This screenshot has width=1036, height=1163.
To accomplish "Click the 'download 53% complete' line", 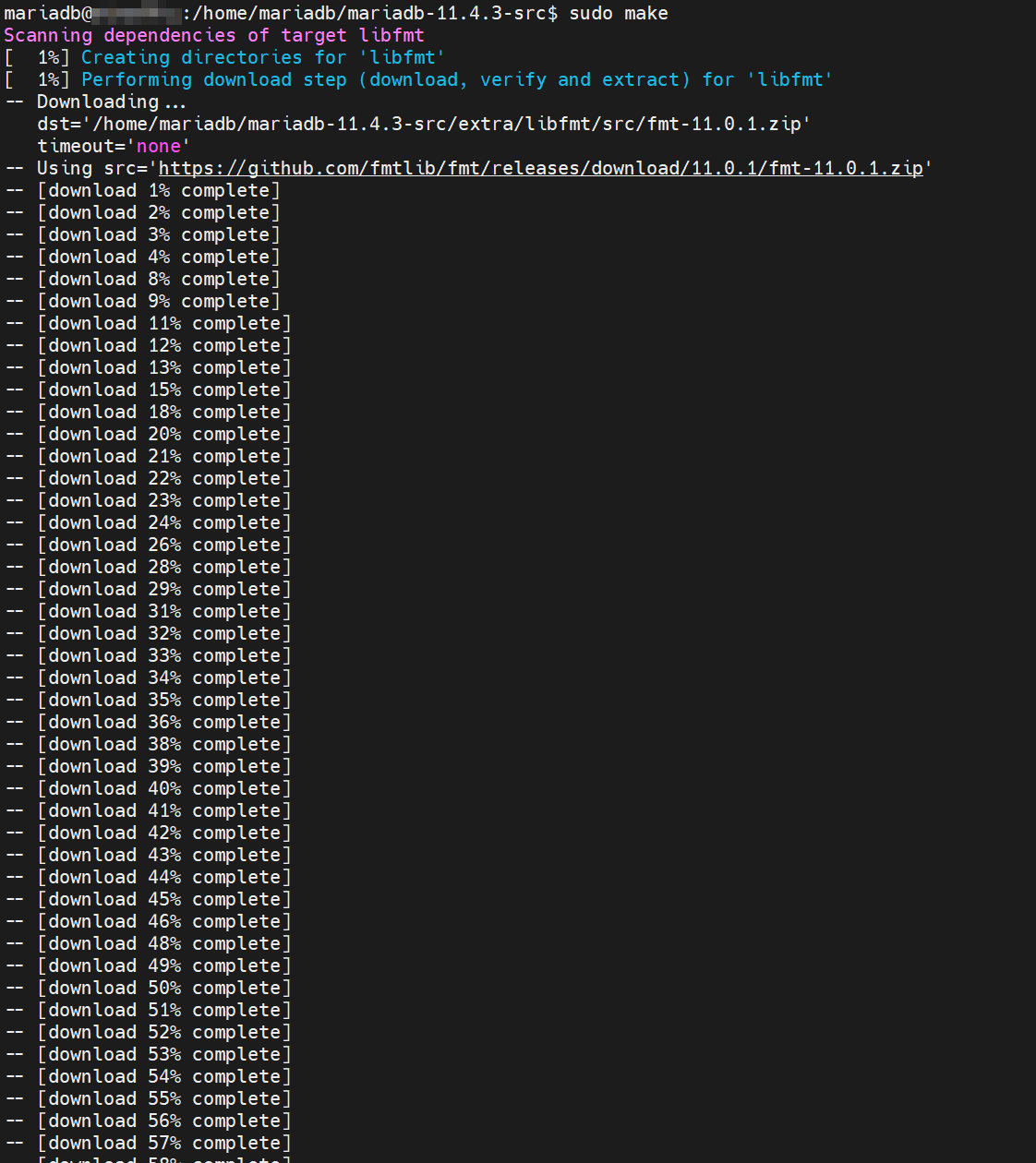I will 149,1055.
